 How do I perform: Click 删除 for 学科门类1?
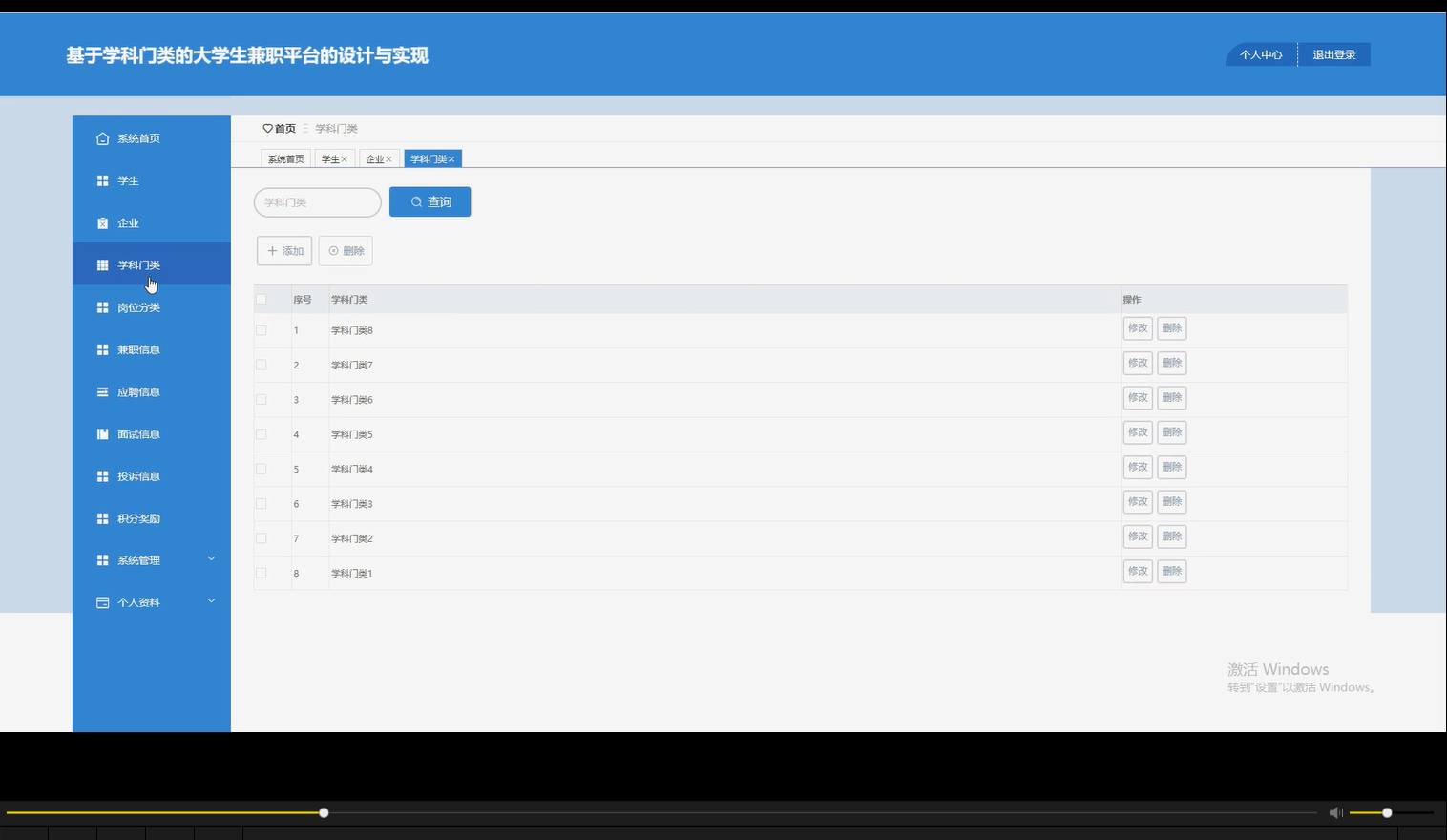point(1172,571)
